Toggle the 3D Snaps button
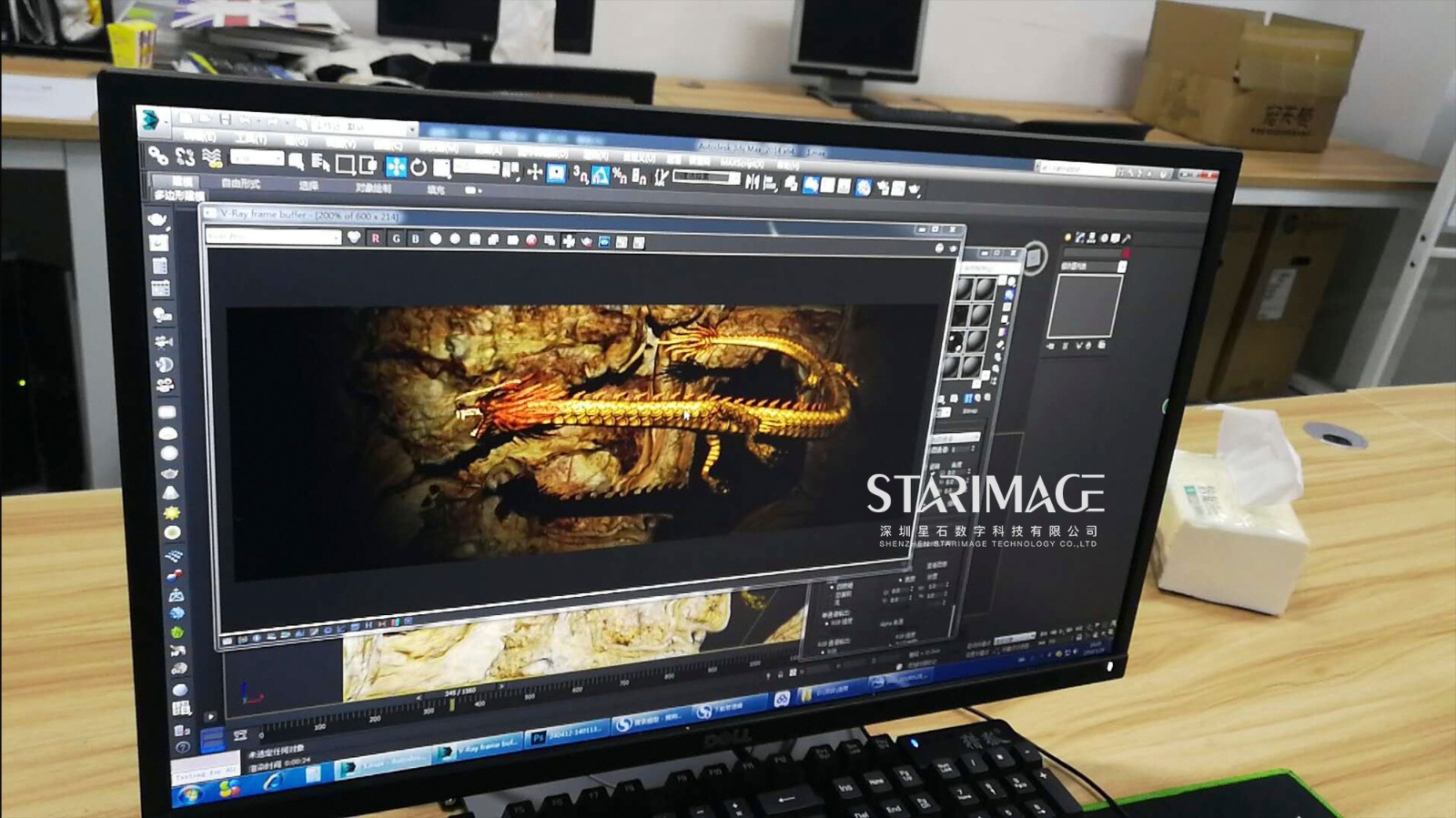Viewport: 1456px width, 818px height. pyautogui.click(x=580, y=174)
